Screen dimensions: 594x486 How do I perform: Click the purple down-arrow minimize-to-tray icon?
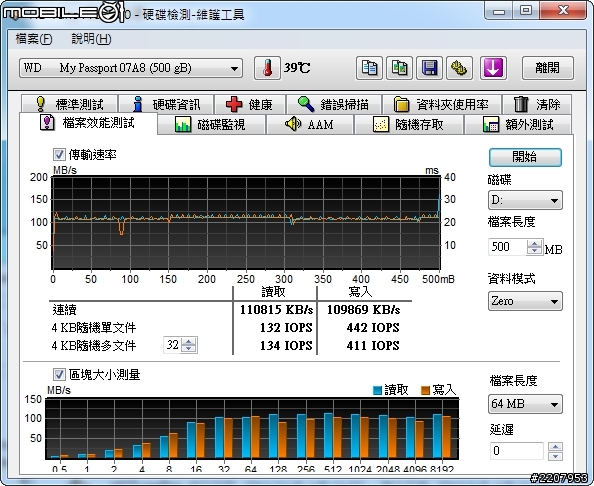[x=493, y=68]
